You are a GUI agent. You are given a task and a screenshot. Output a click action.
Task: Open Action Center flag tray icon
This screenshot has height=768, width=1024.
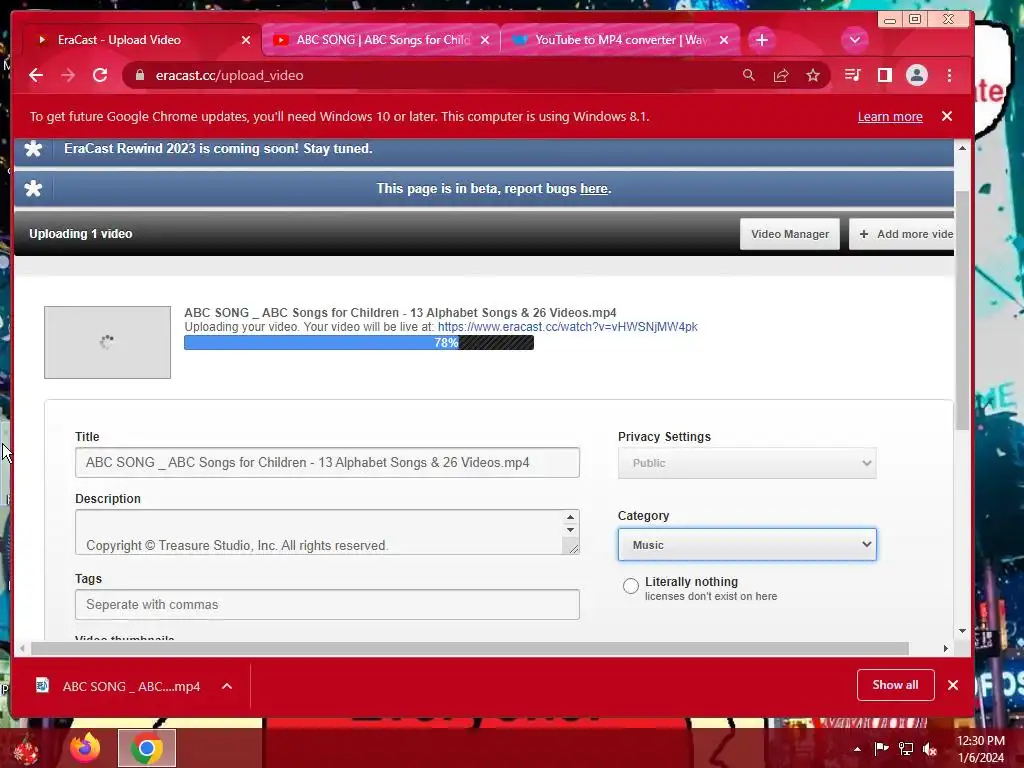[881, 748]
